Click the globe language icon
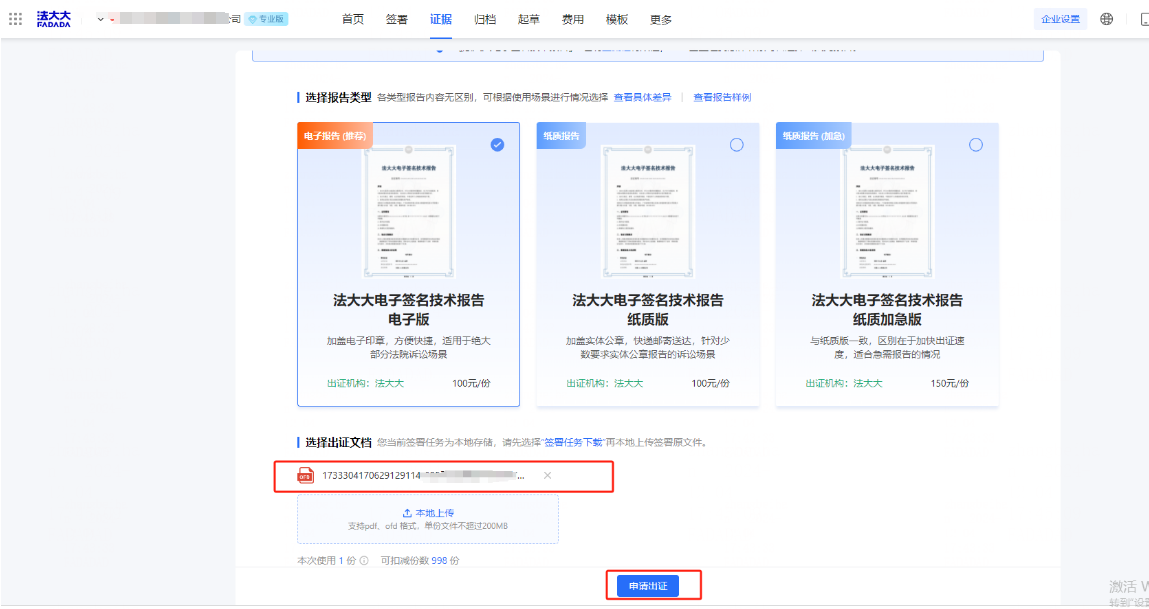The height and width of the screenshot is (609, 1149). (1106, 19)
